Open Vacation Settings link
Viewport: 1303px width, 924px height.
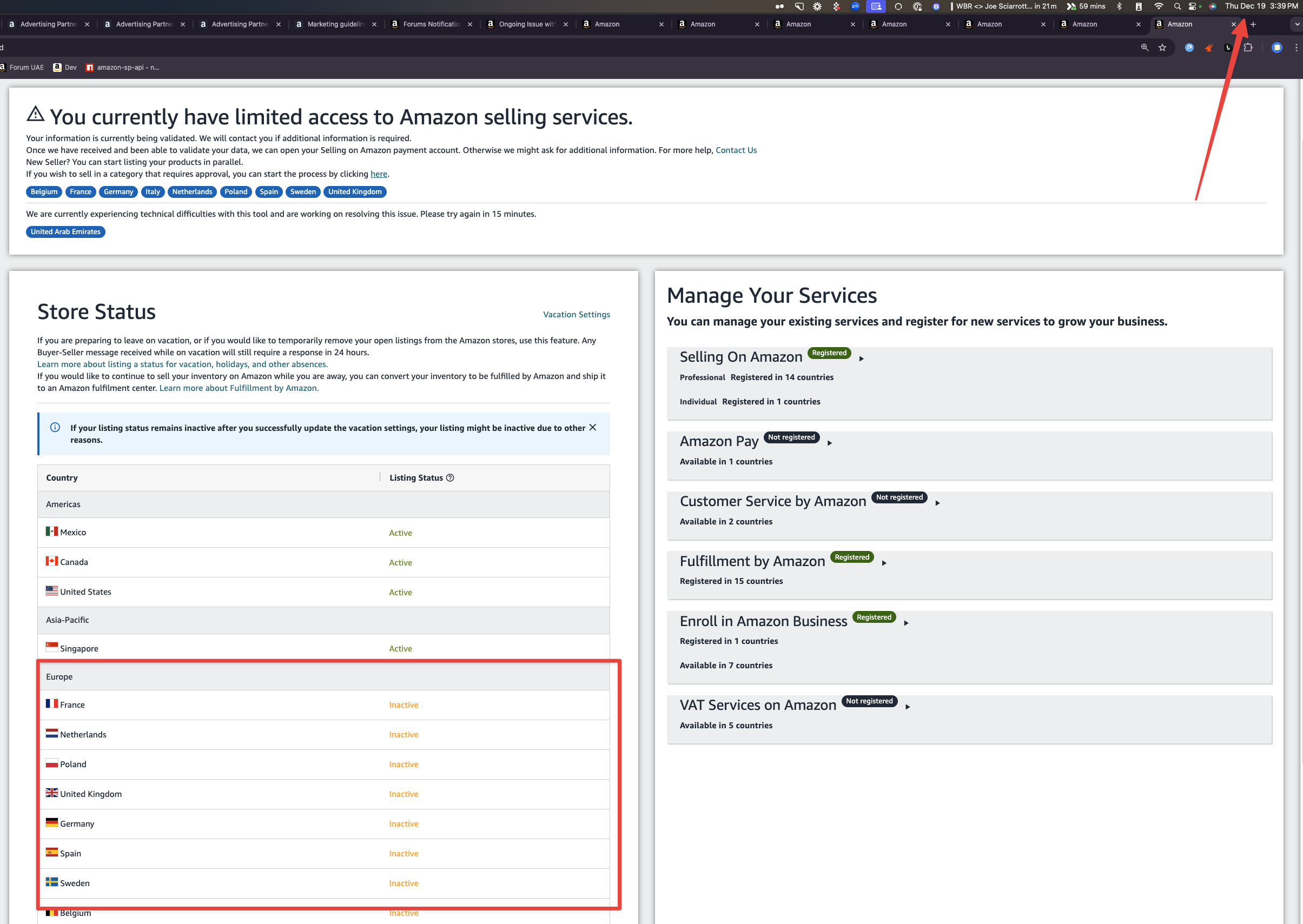(576, 315)
